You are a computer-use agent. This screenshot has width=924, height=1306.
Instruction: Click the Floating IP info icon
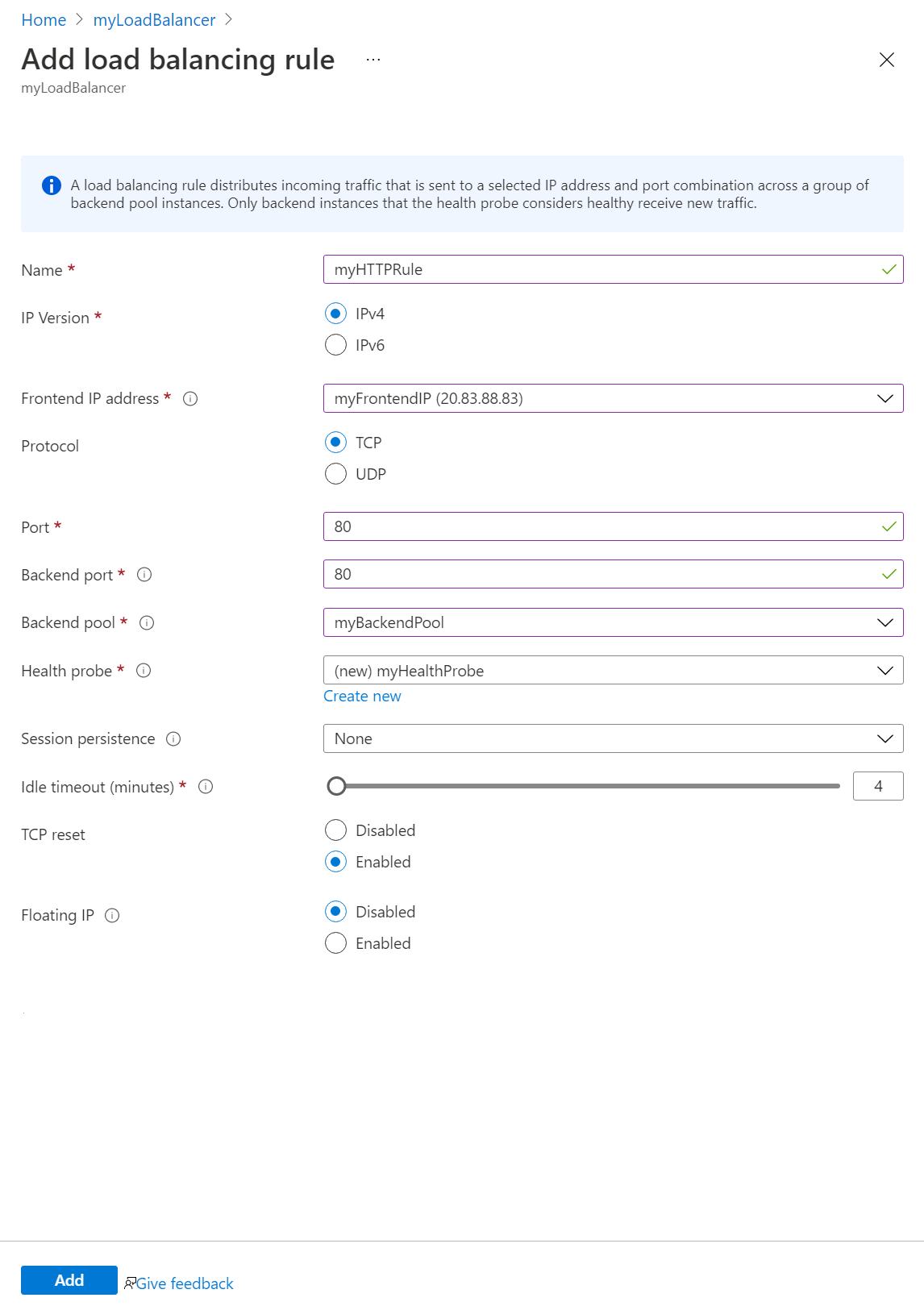tap(113, 915)
